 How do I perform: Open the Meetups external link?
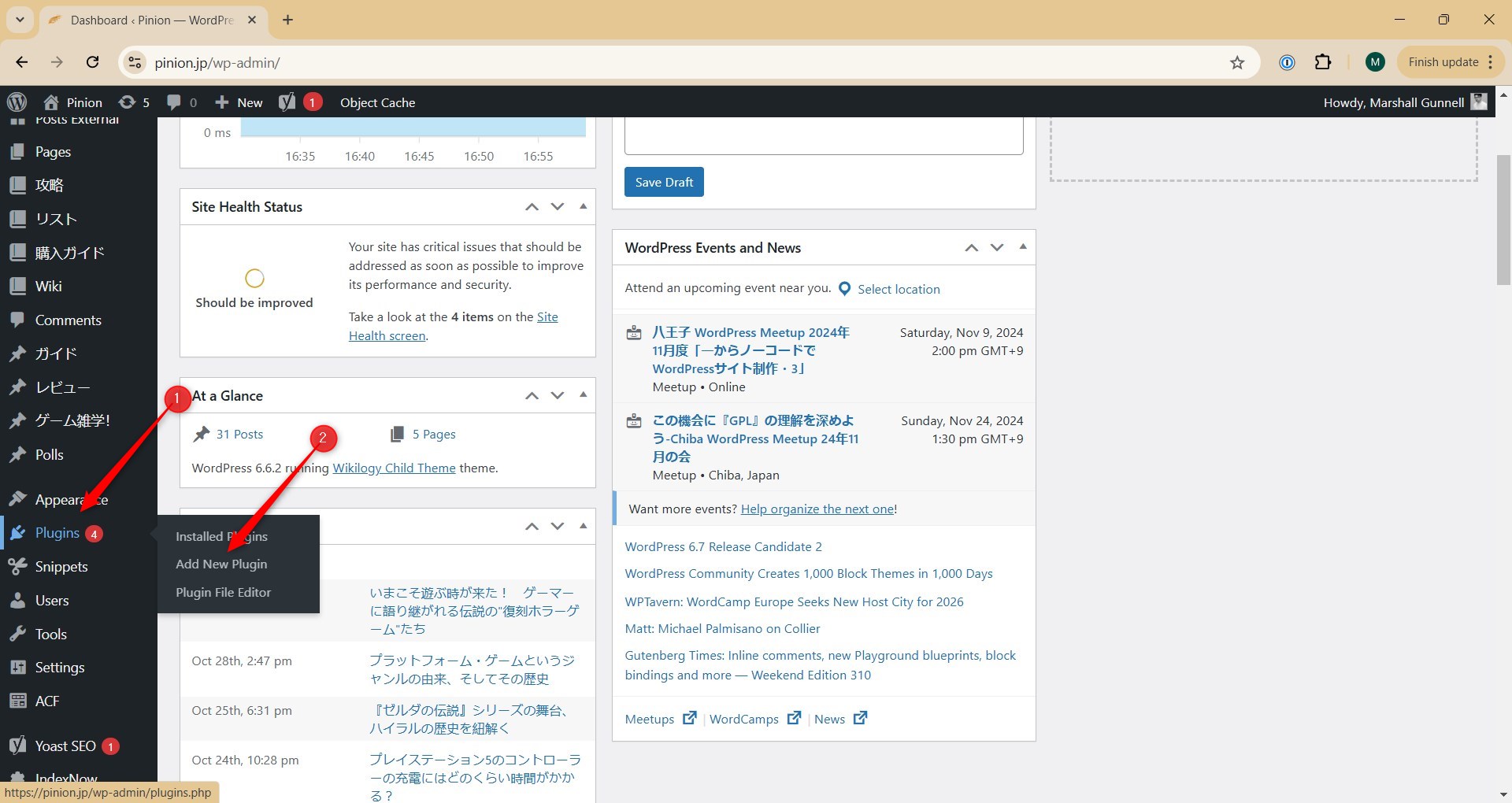[660, 719]
